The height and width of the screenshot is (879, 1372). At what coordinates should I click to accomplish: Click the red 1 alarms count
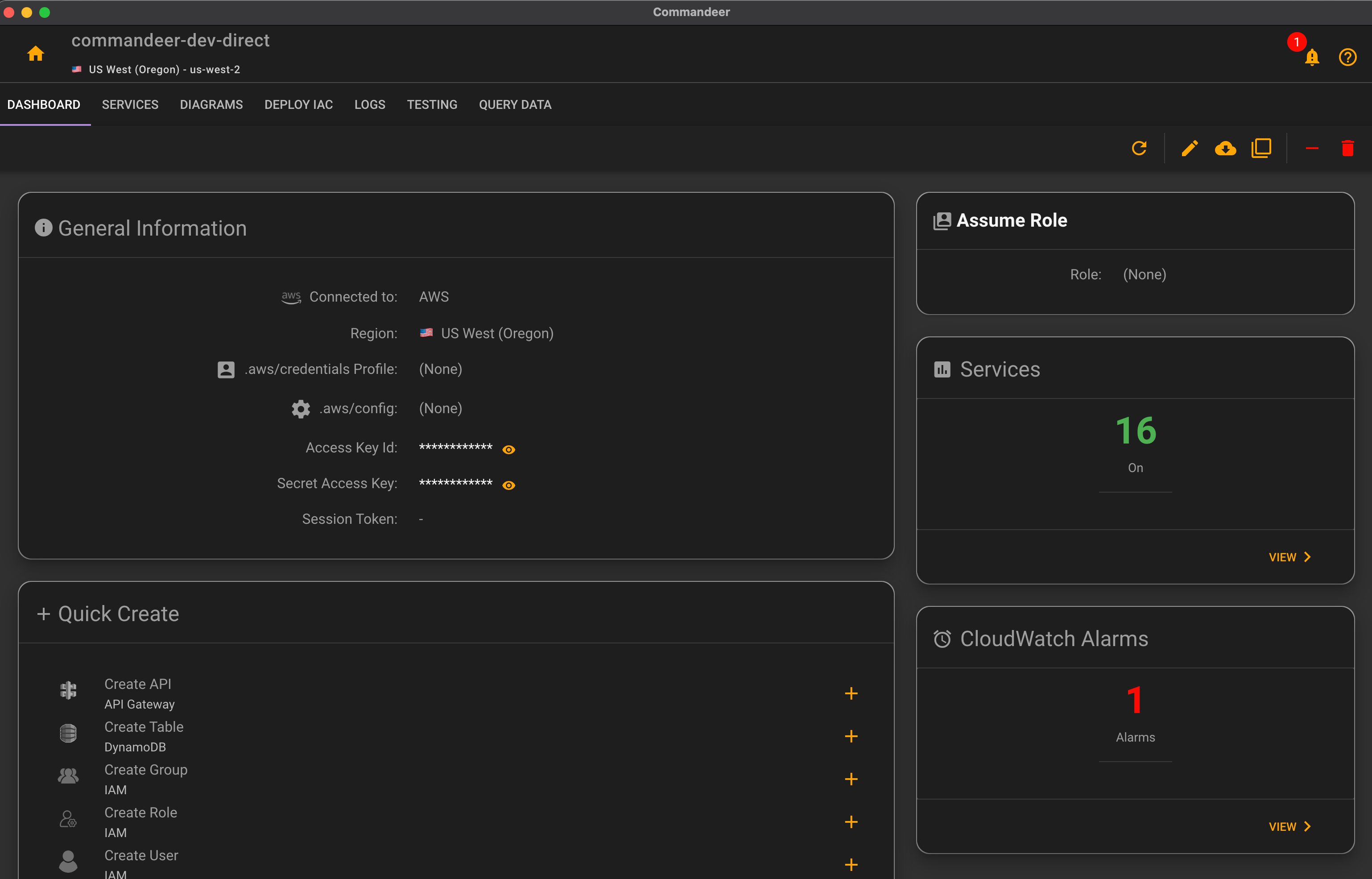point(1135,700)
